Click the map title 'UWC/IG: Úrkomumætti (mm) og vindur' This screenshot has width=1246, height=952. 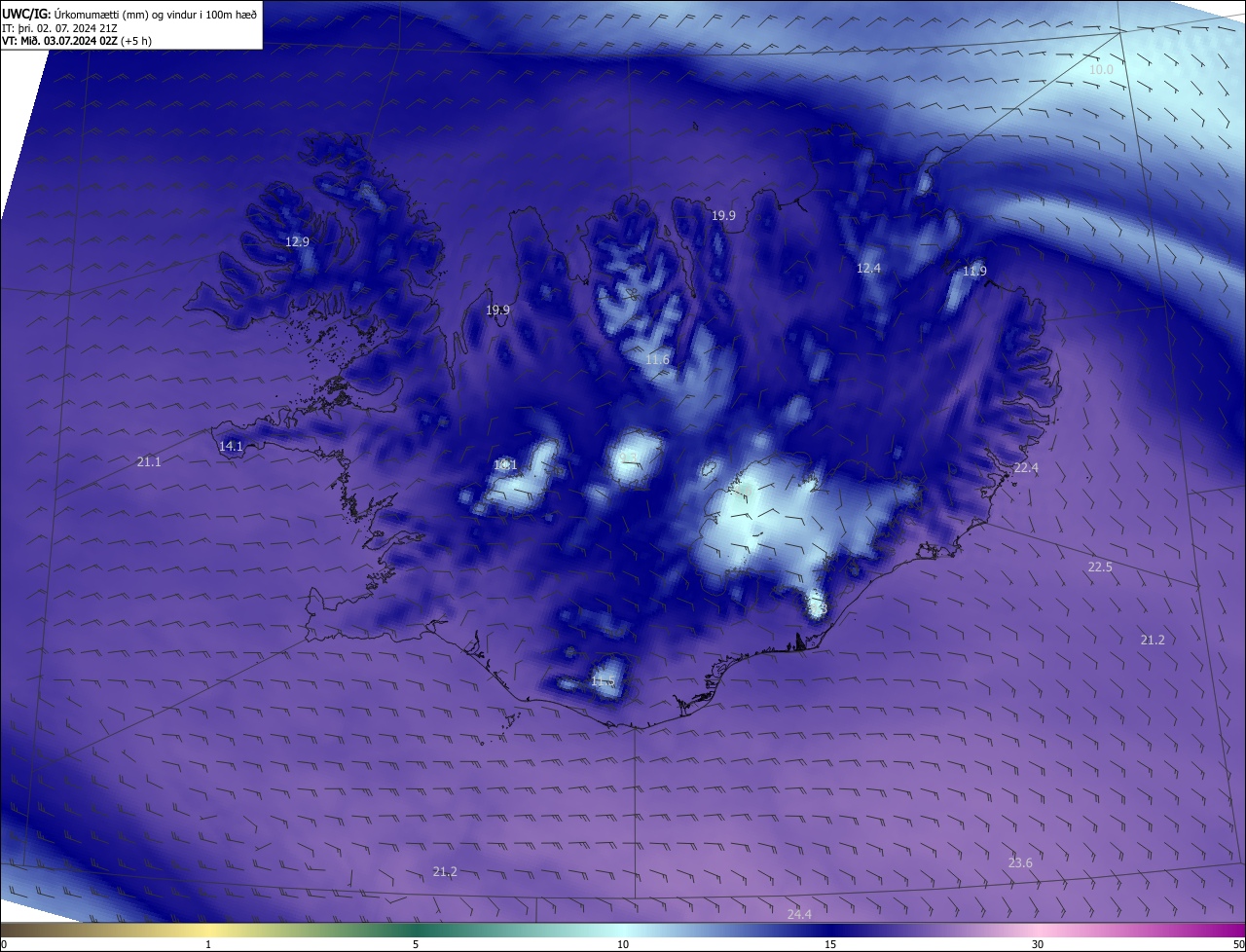[129, 14]
